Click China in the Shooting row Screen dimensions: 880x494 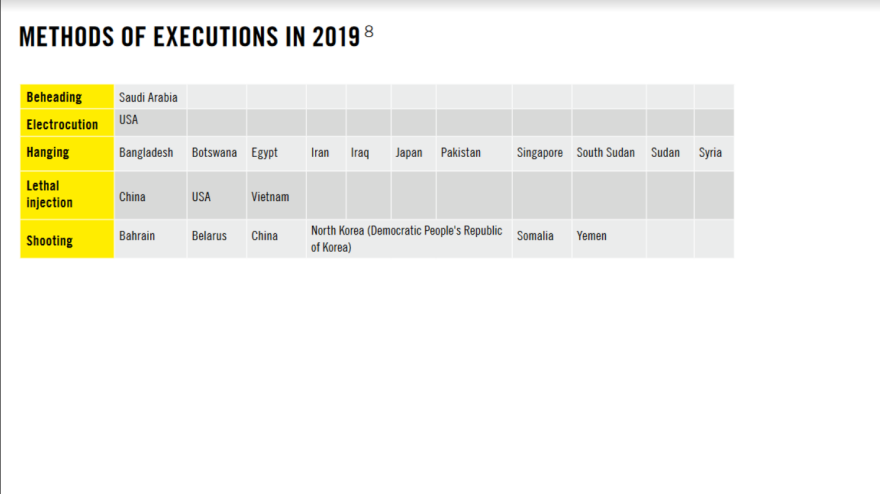pyautogui.click(x=265, y=236)
